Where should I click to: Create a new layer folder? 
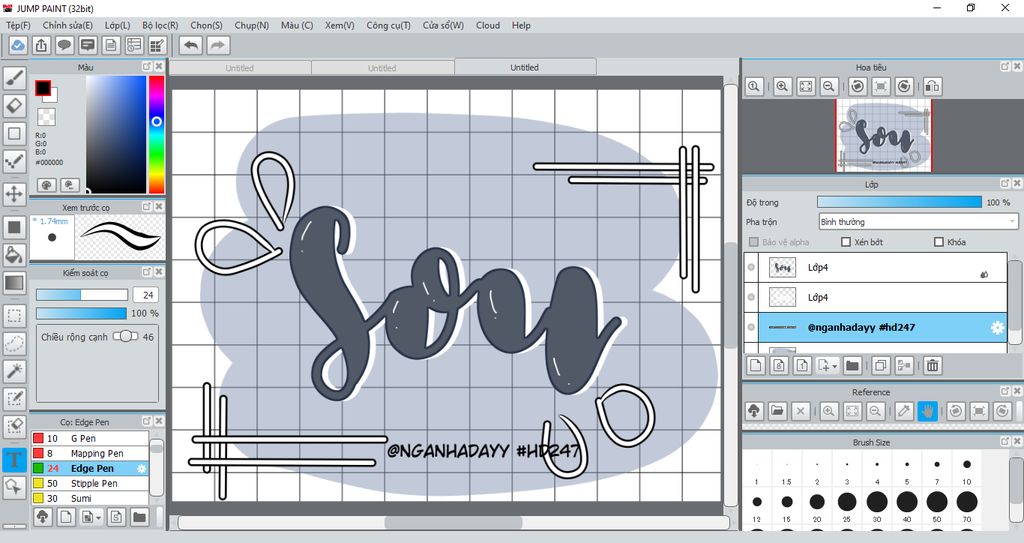pyautogui.click(x=852, y=366)
